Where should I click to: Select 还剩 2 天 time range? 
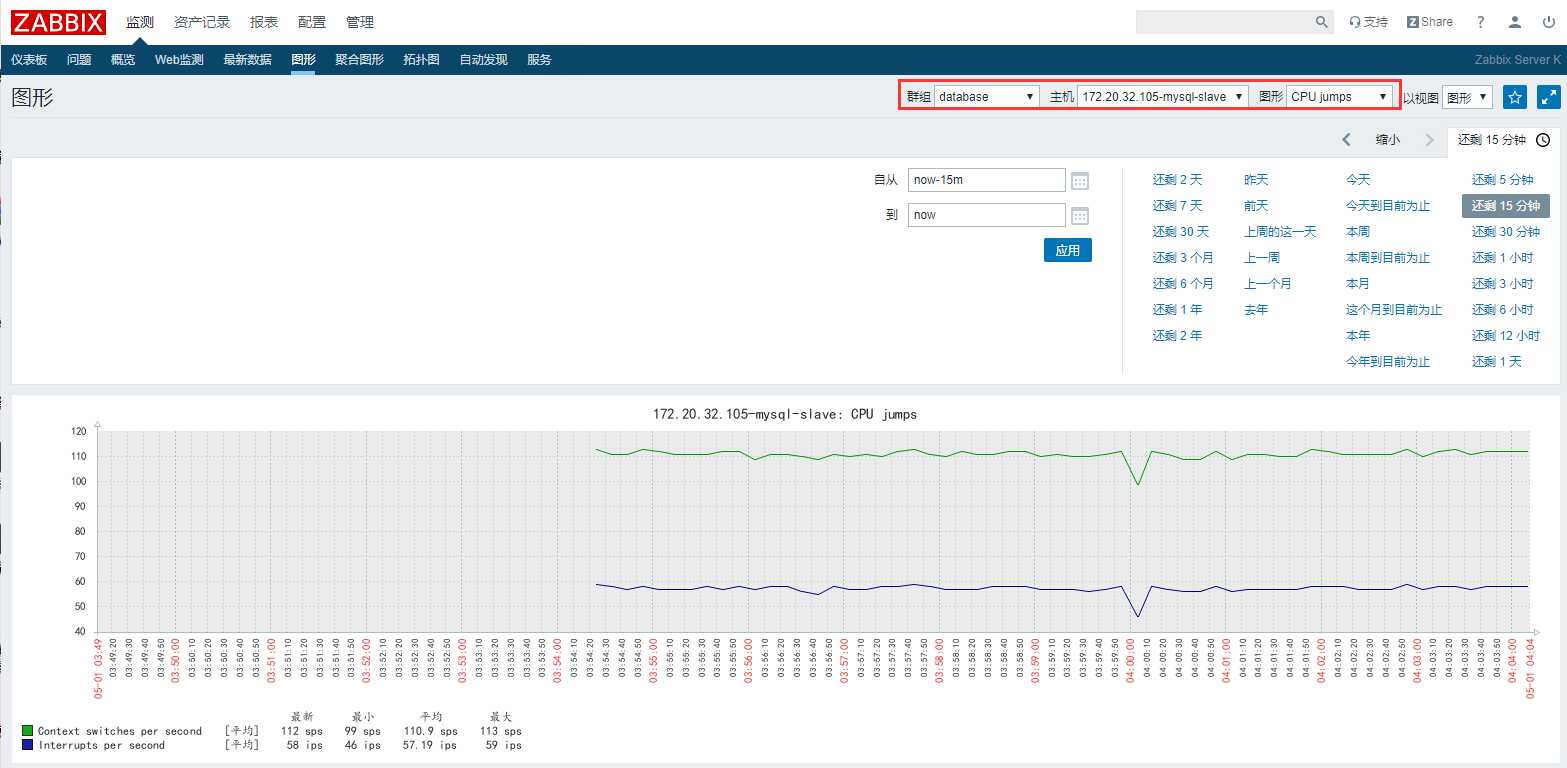coord(1177,180)
